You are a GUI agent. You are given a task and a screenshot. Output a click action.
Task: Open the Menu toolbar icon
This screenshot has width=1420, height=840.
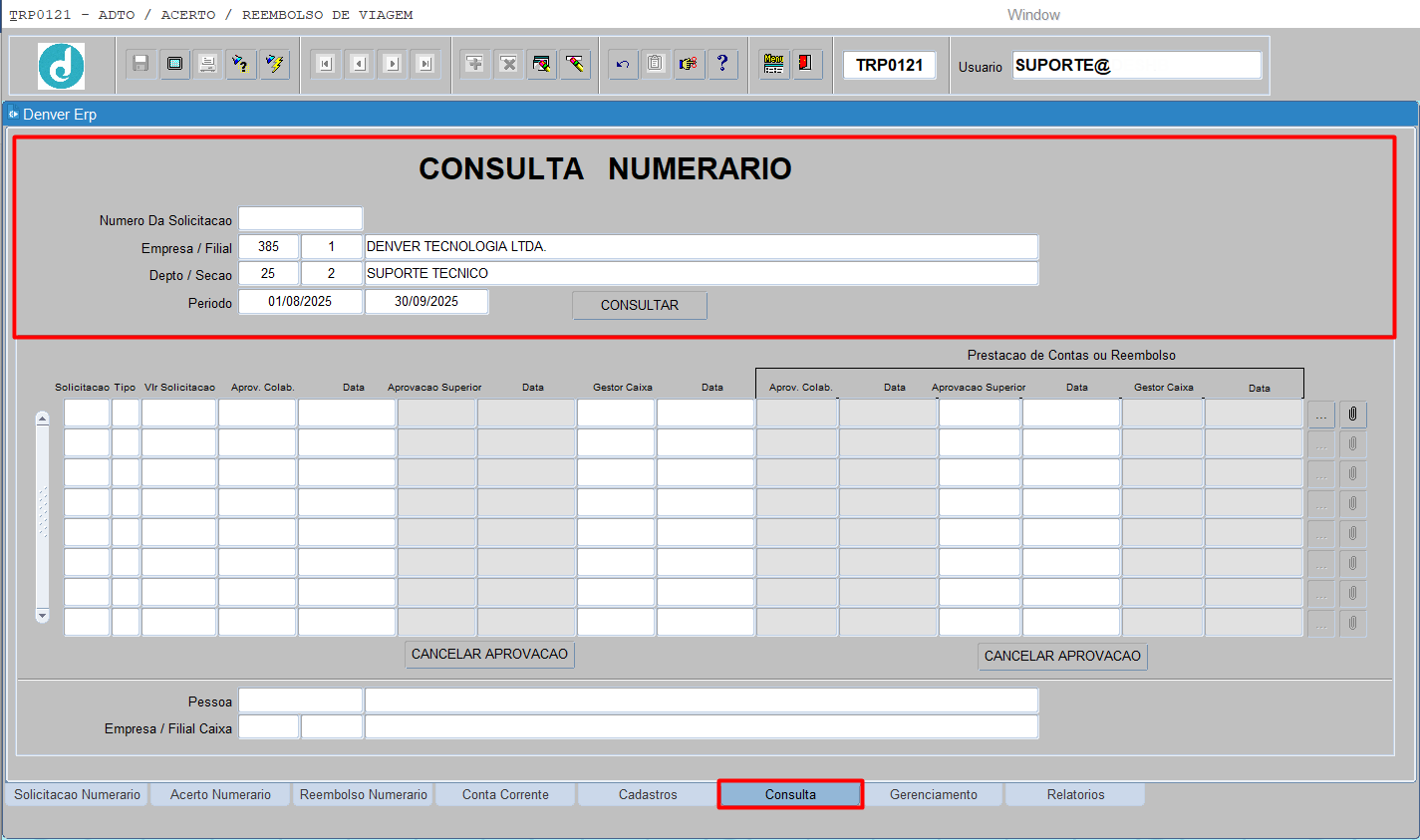coord(773,64)
